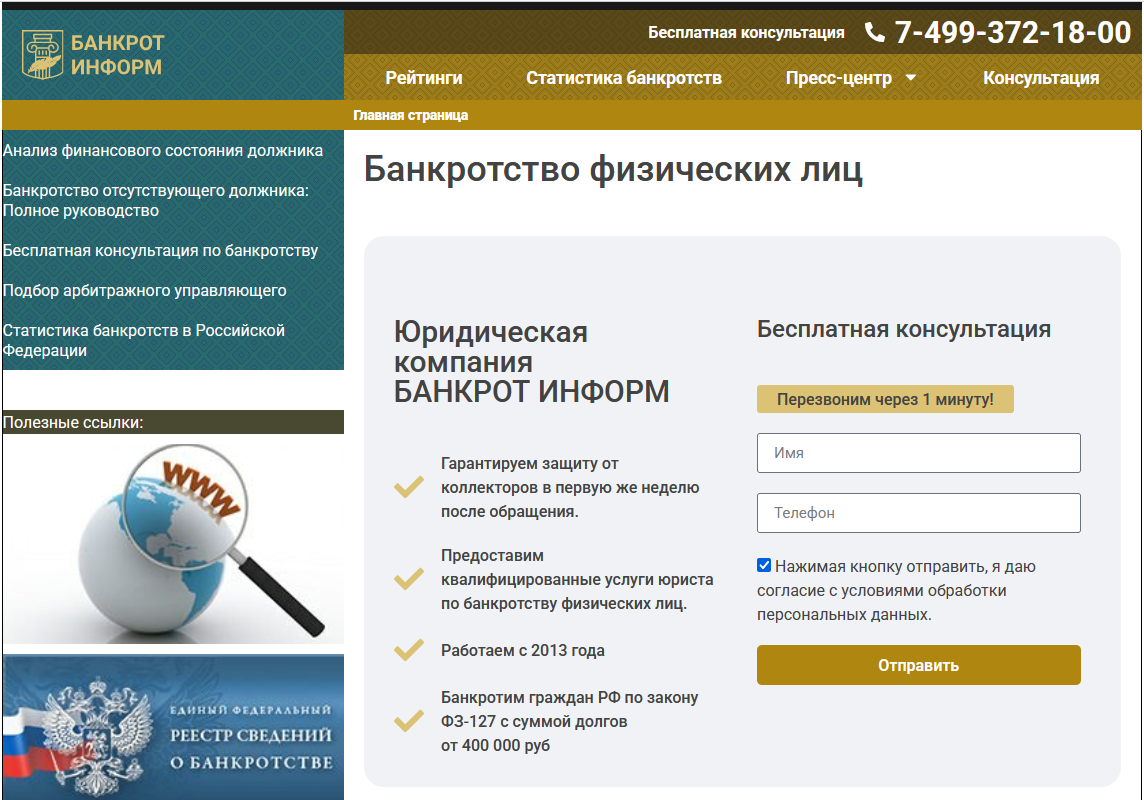Image resolution: width=1144 pixels, height=800 pixels.
Task: Click the Банкрот Информ logo icon
Action: point(43,55)
